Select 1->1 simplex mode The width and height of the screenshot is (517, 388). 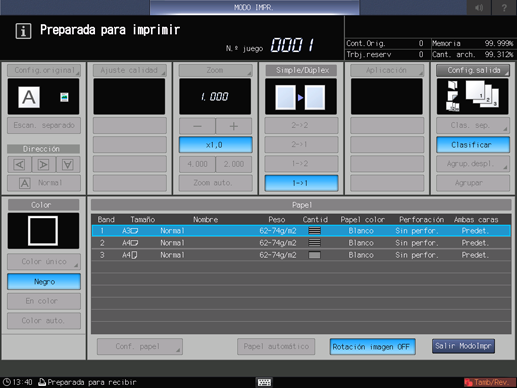301,183
